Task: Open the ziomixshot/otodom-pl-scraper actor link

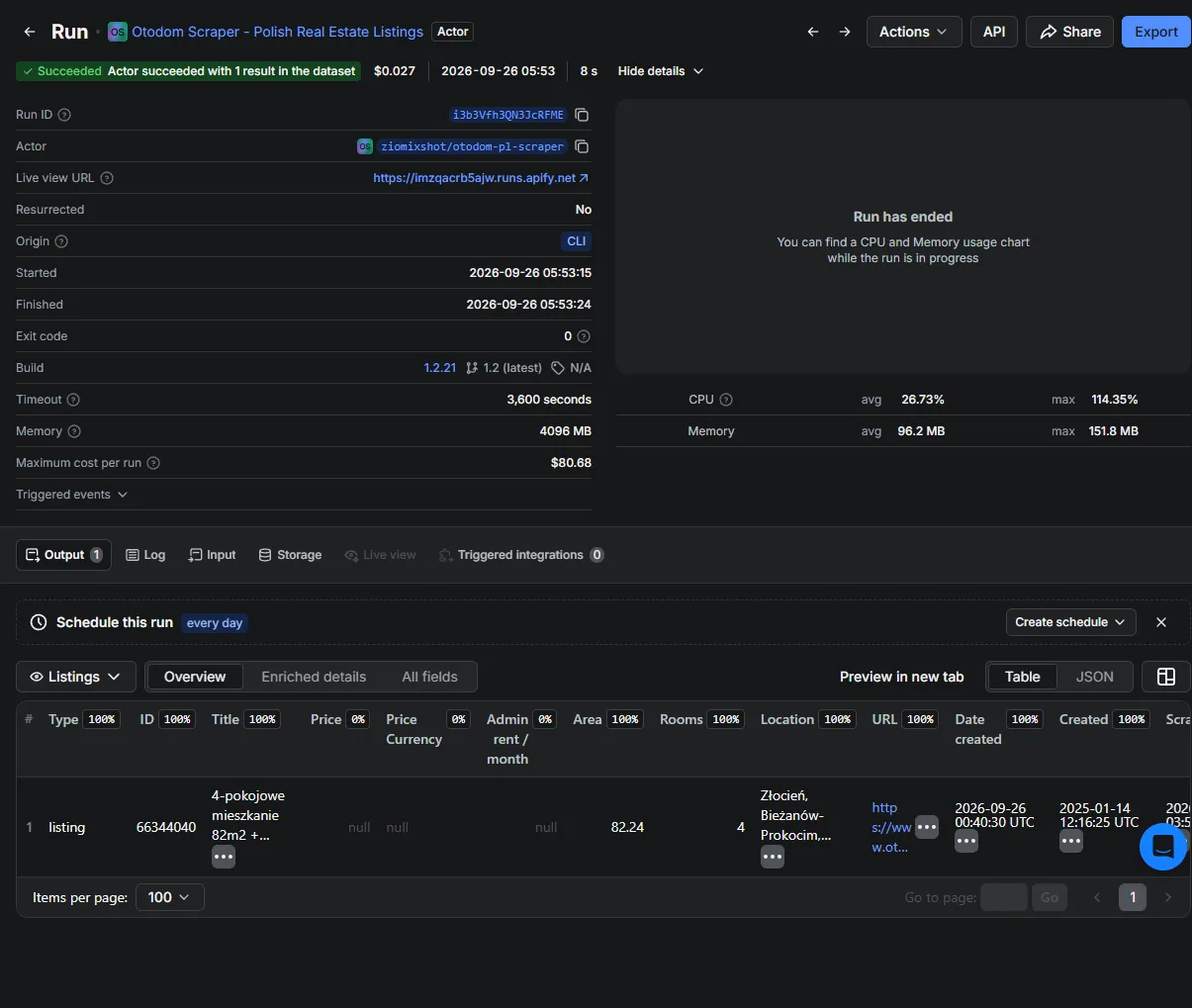Action: [472, 146]
